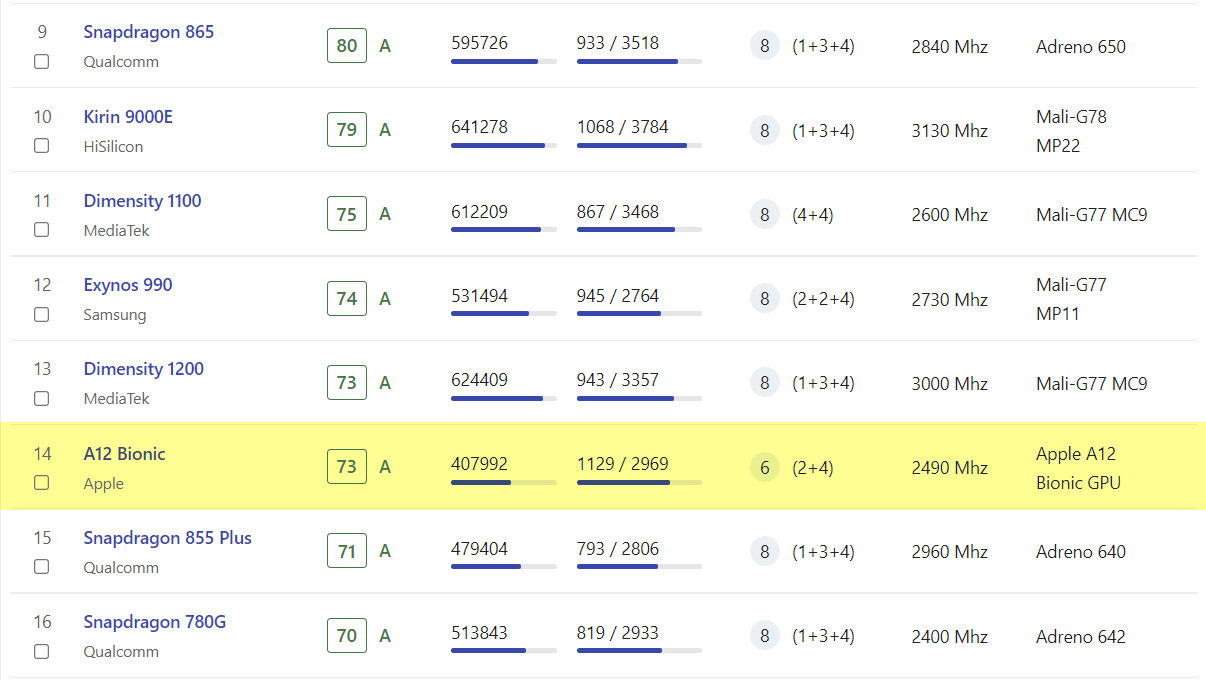Click core count badge 8 in Exynos 990 row
Viewport: 1206px width, 680px height.
(x=765, y=298)
